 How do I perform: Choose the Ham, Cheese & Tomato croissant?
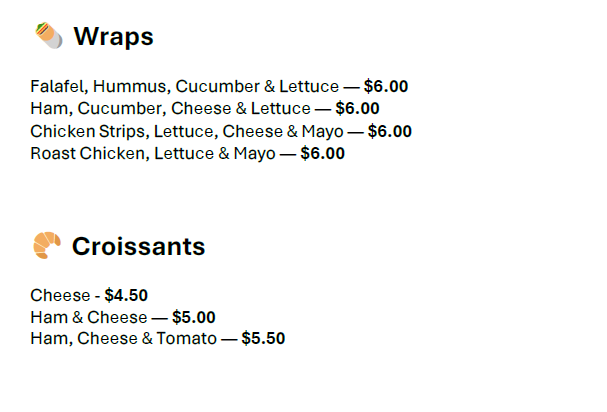[x=123, y=339]
